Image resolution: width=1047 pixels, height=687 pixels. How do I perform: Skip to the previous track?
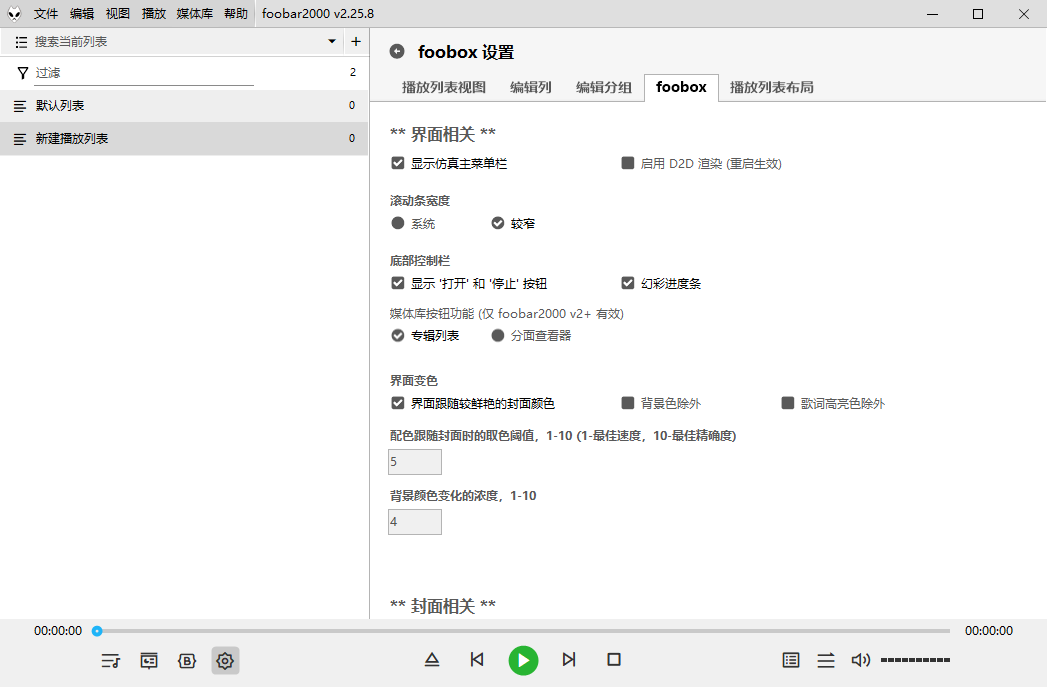tap(477, 660)
